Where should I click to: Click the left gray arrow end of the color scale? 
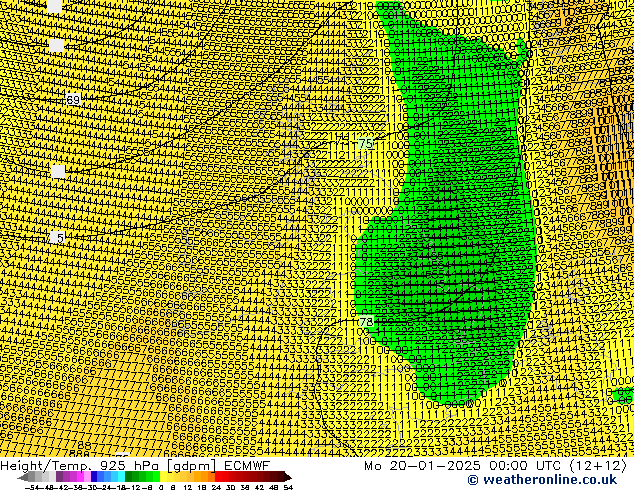23,477
